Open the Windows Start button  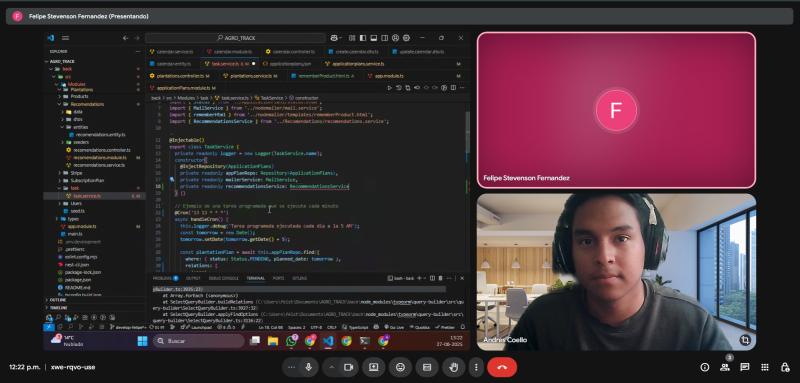pos(142,341)
